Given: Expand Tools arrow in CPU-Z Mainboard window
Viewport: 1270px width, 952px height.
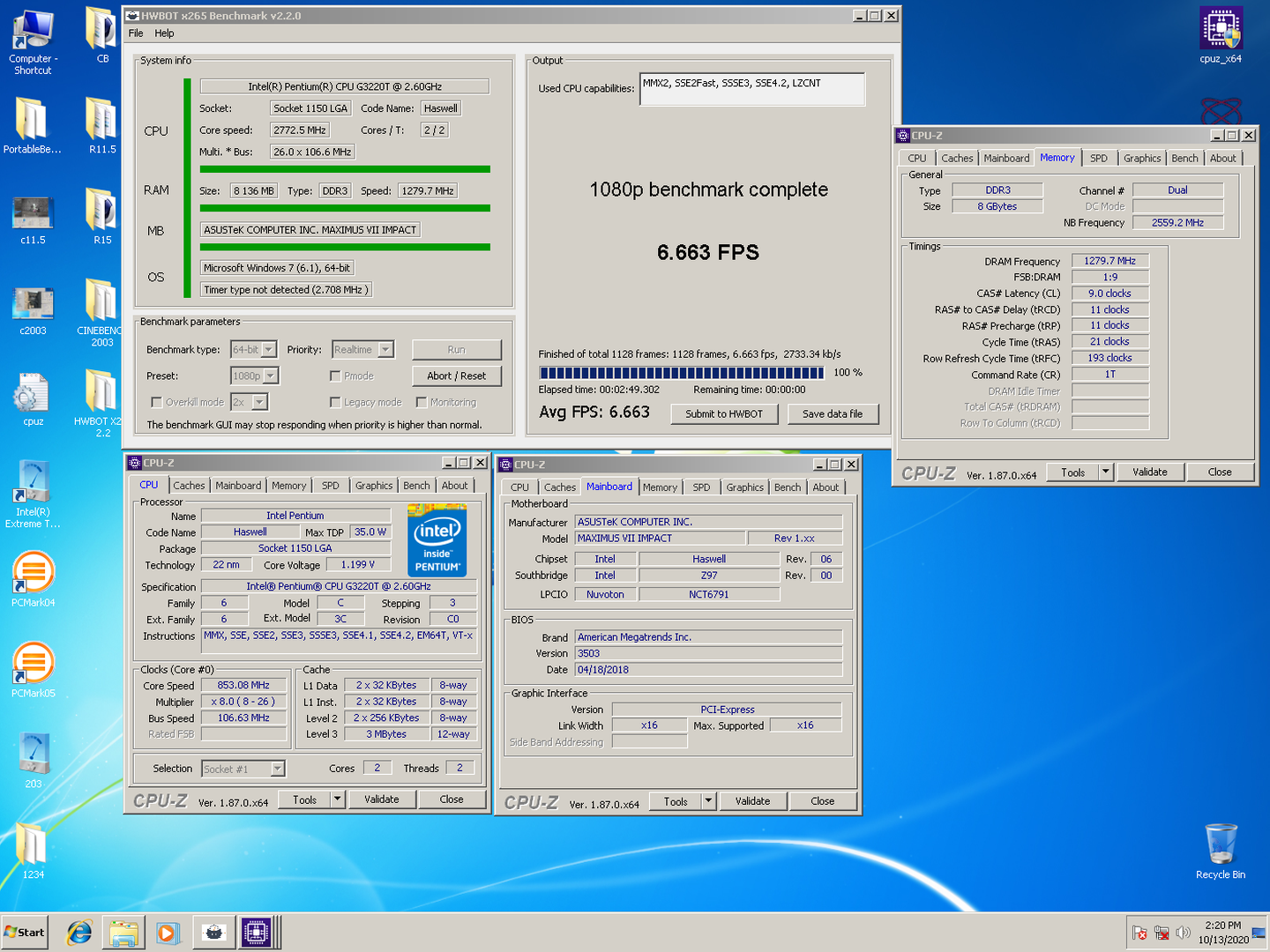Looking at the screenshot, I should (x=708, y=801).
